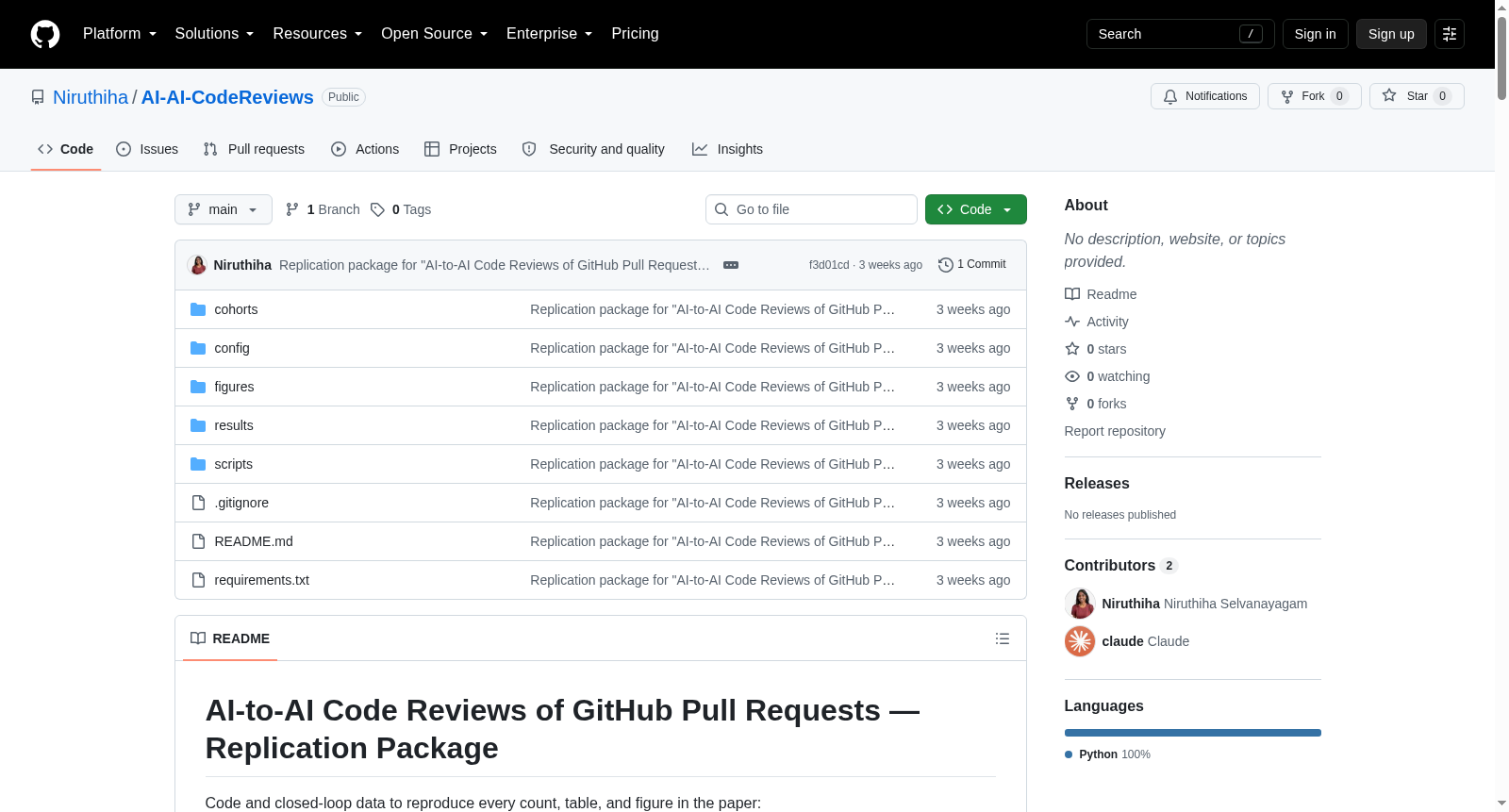The width and height of the screenshot is (1509, 812).
Task: Open the cohorts folder name
Action: coord(236,309)
